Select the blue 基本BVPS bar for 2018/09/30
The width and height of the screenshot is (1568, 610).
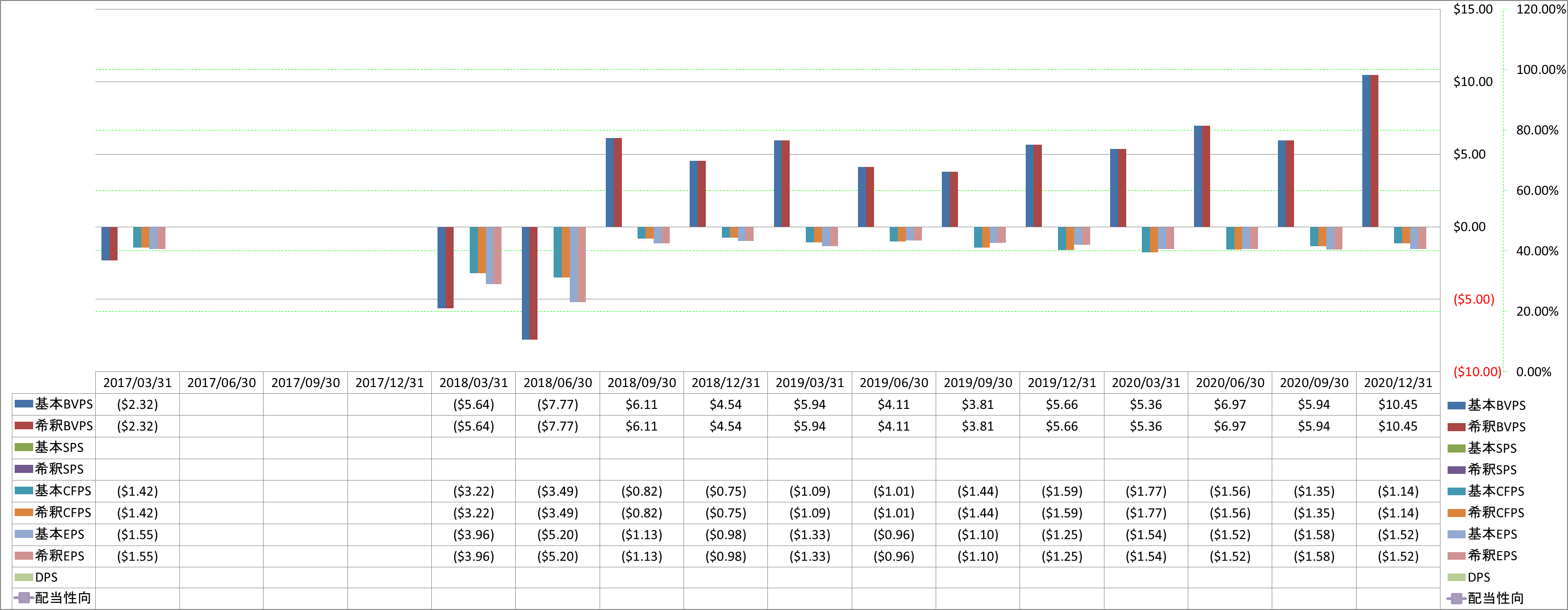point(610,183)
